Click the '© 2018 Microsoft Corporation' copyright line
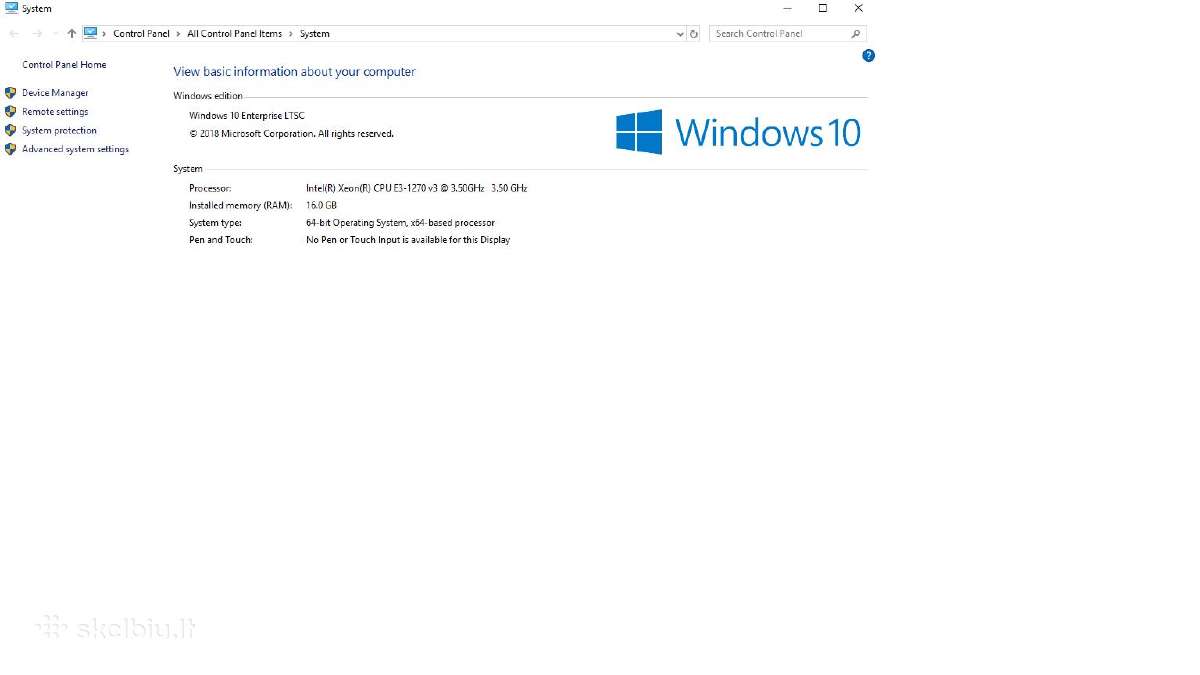This screenshot has width=1200, height=675. (291, 134)
